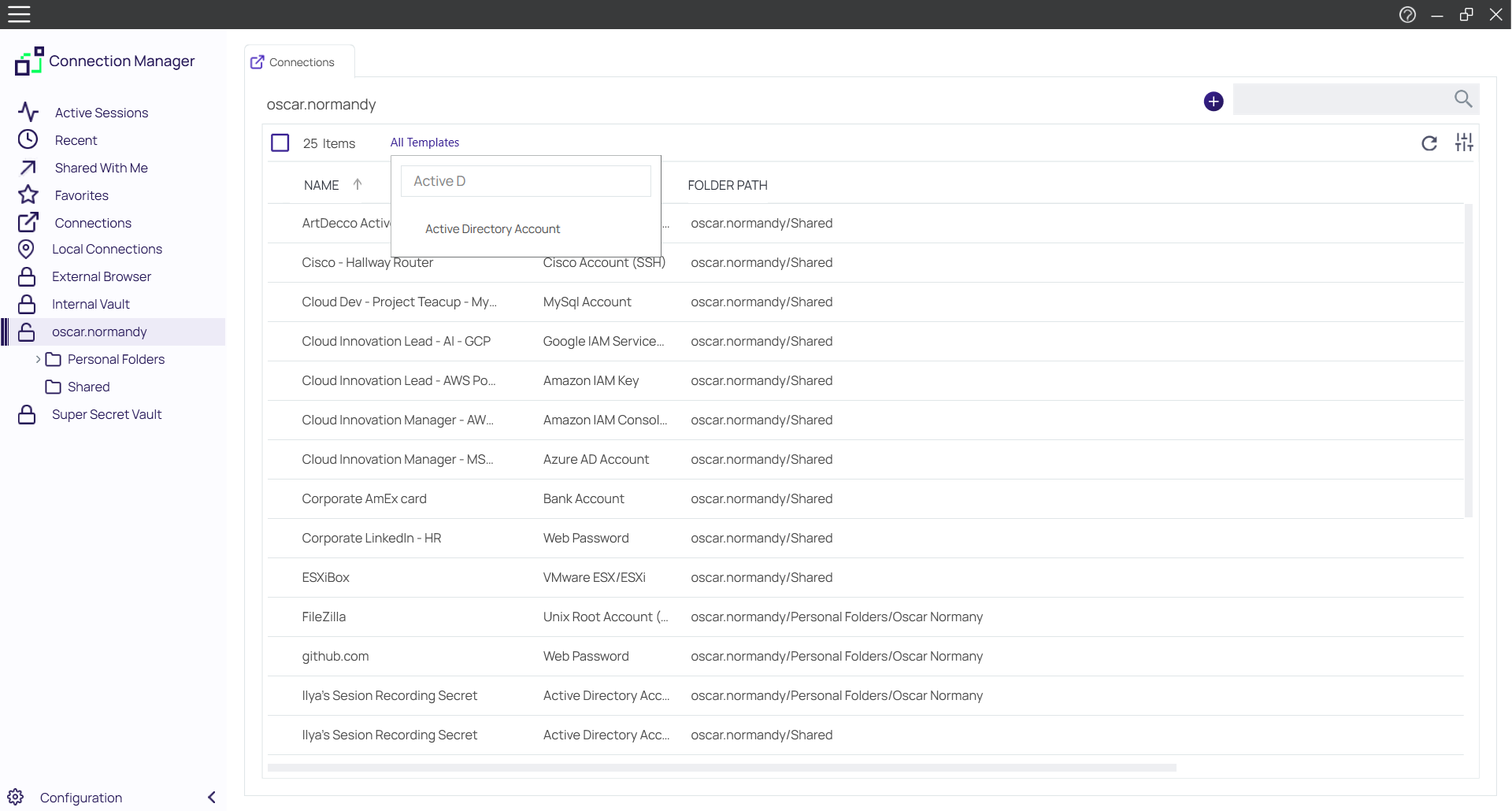Click the Super Secret Vault lock icon
1512x811 pixels.
(27, 414)
